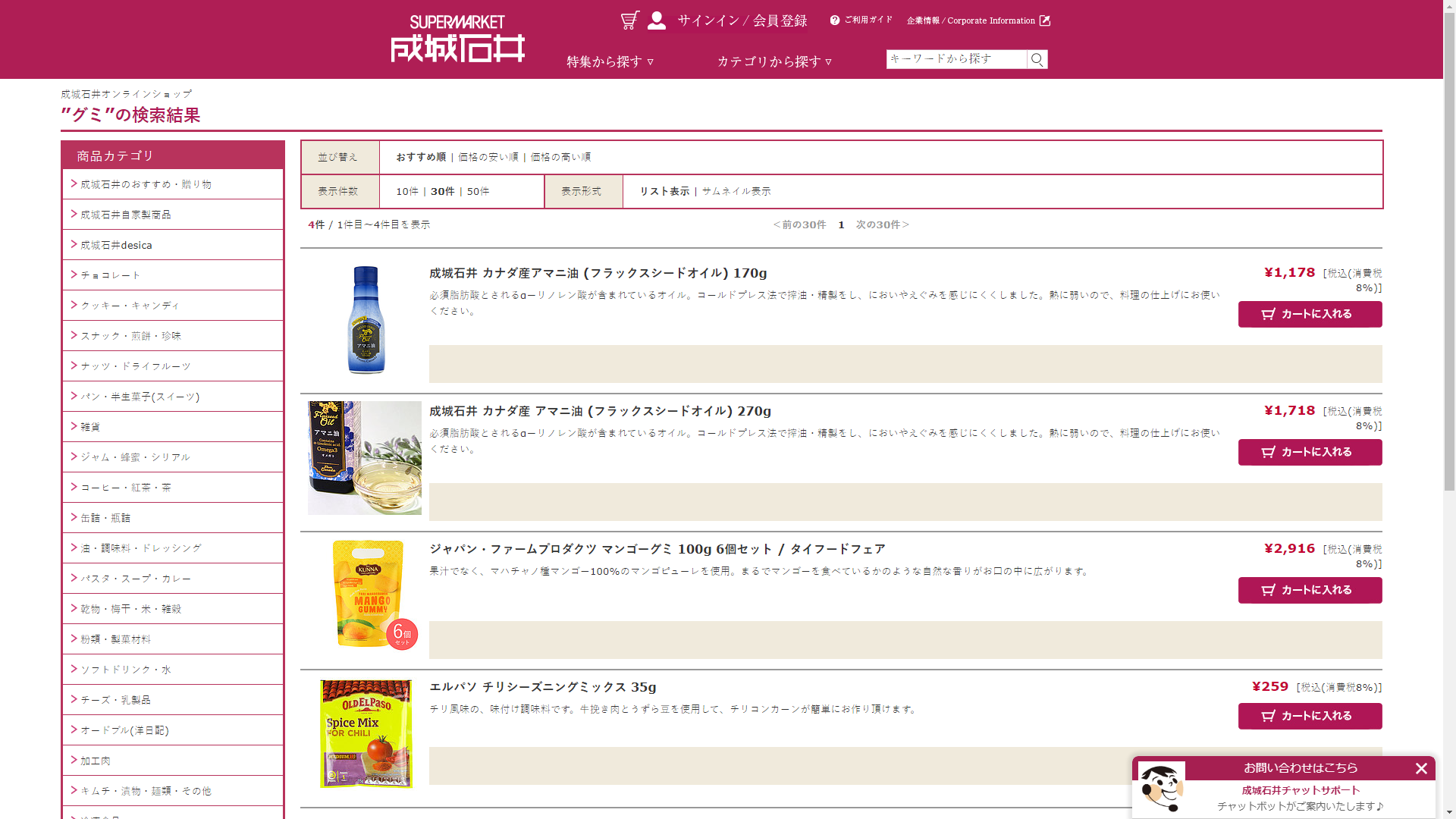The width and height of the screenshot is (1456, 819).
Task: Sort by 価格の安い順
Action: click(x=488, y=157)
